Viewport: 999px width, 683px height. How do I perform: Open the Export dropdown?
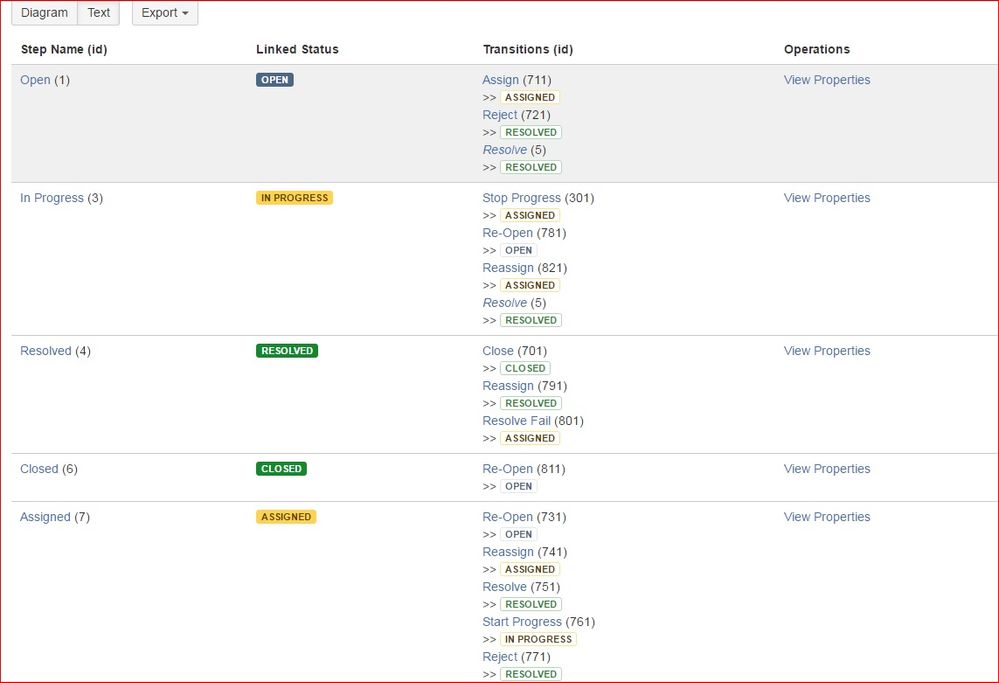pyautogui.click(x=165, y=13)
